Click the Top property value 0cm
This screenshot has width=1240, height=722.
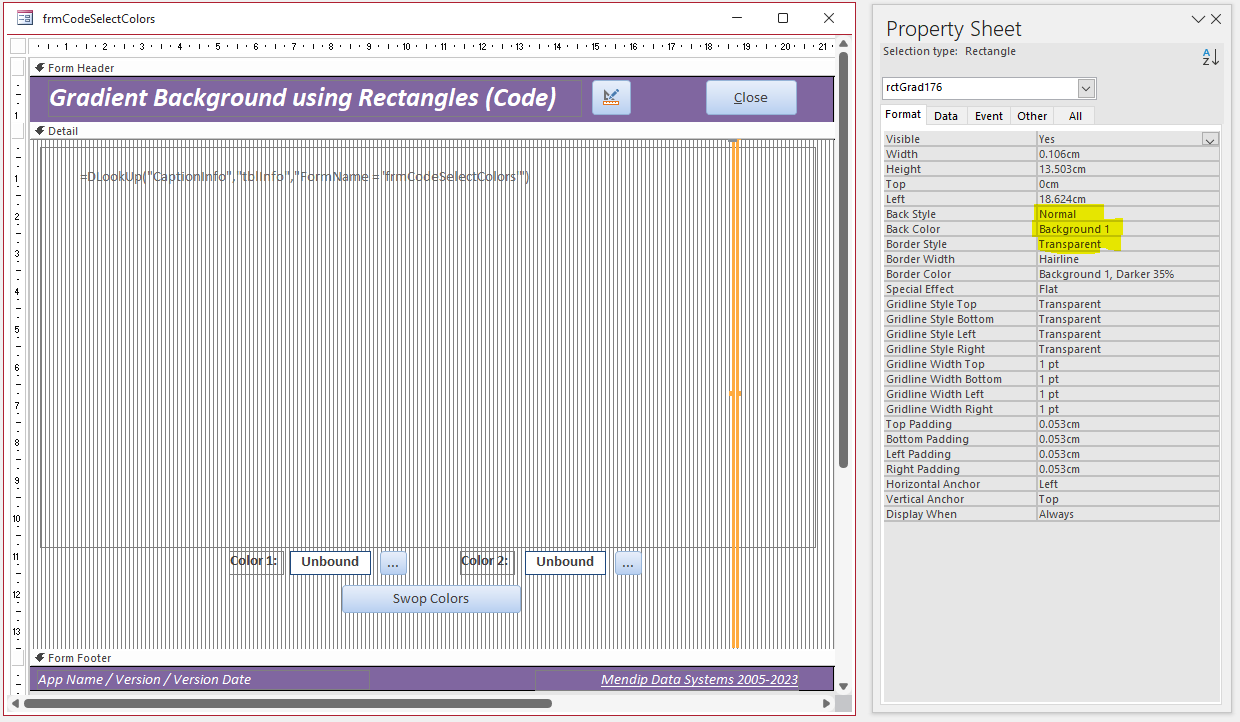(x=1128, y=184)
